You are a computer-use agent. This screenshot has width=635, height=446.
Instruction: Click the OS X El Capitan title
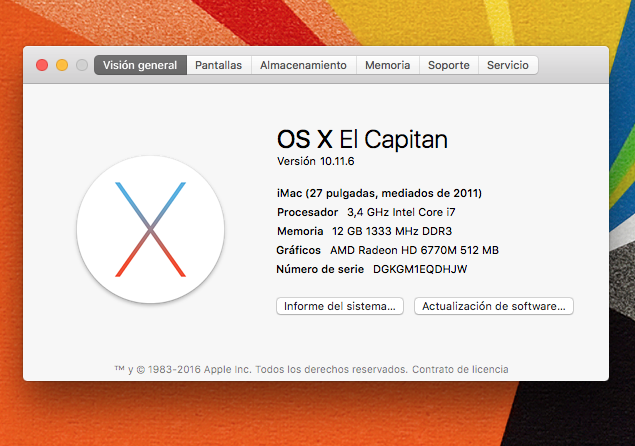[362, 139]
